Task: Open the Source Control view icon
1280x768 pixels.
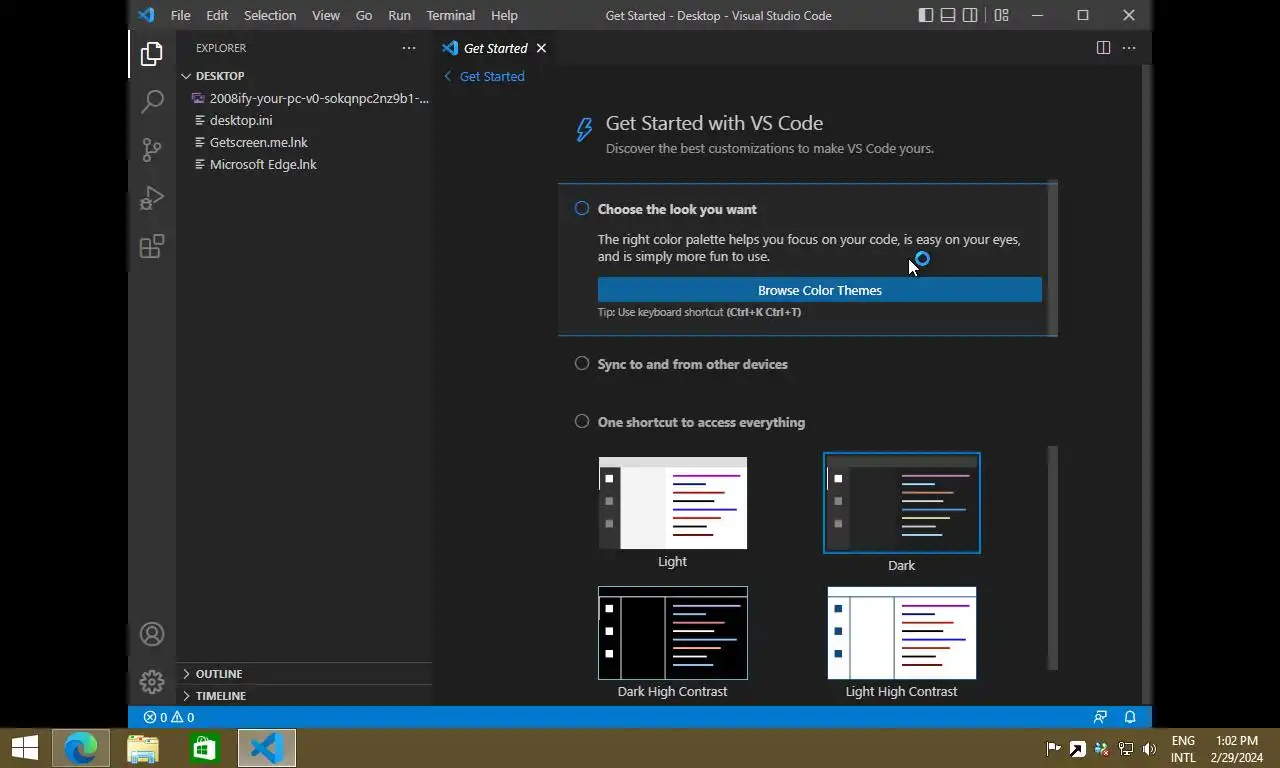Action: (152, 150)
